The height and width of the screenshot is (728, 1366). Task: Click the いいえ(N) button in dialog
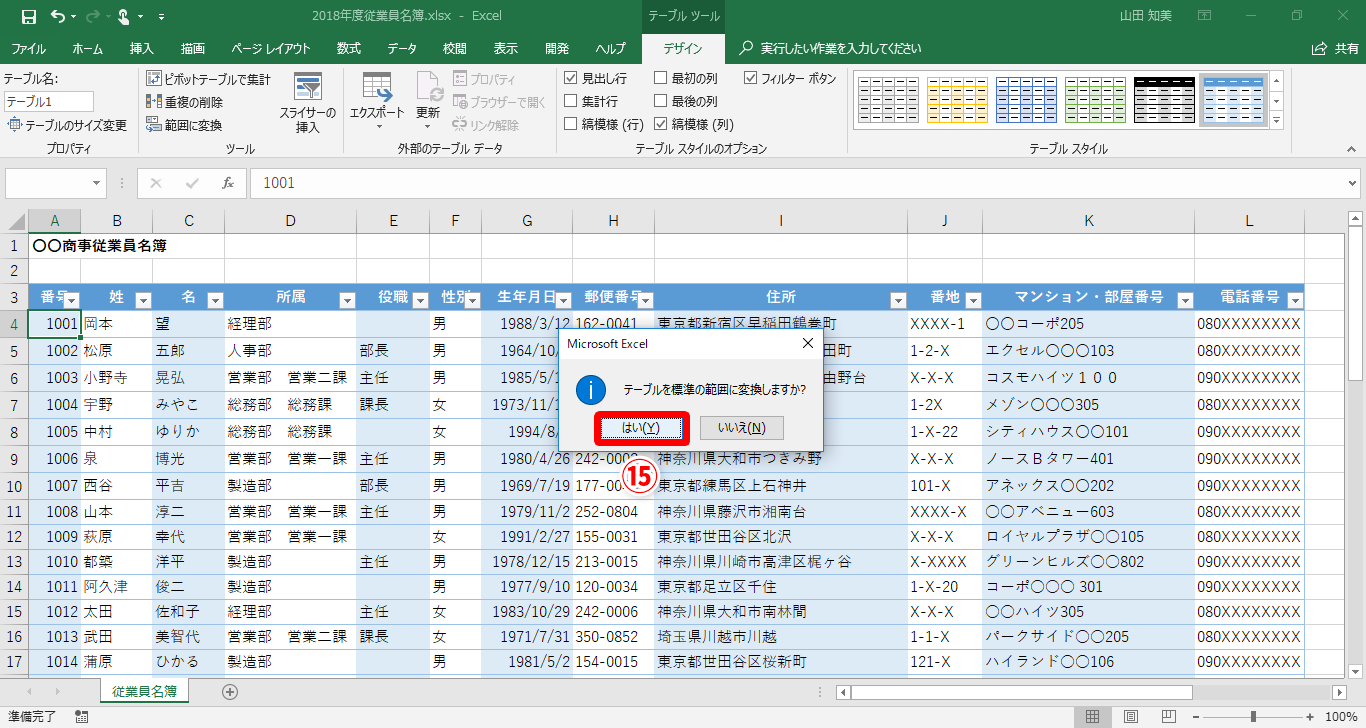pos(741,428)
